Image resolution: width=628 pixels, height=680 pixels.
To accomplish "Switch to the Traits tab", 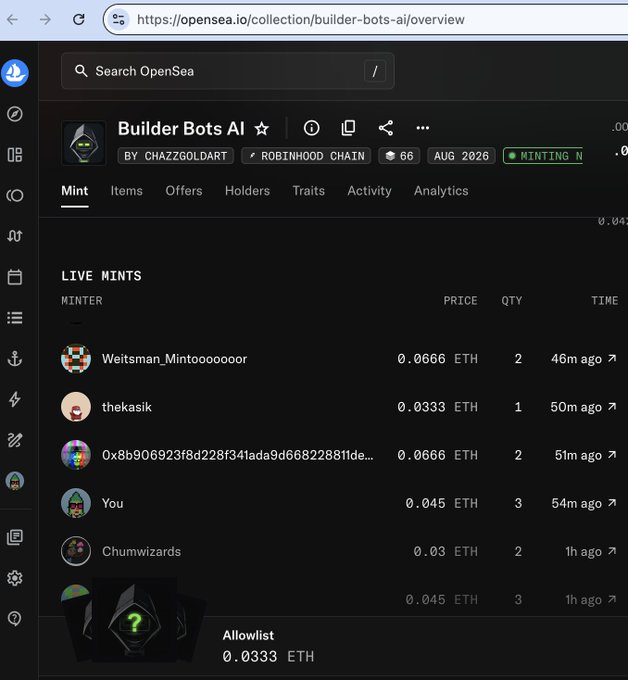I will coord(309,191).
